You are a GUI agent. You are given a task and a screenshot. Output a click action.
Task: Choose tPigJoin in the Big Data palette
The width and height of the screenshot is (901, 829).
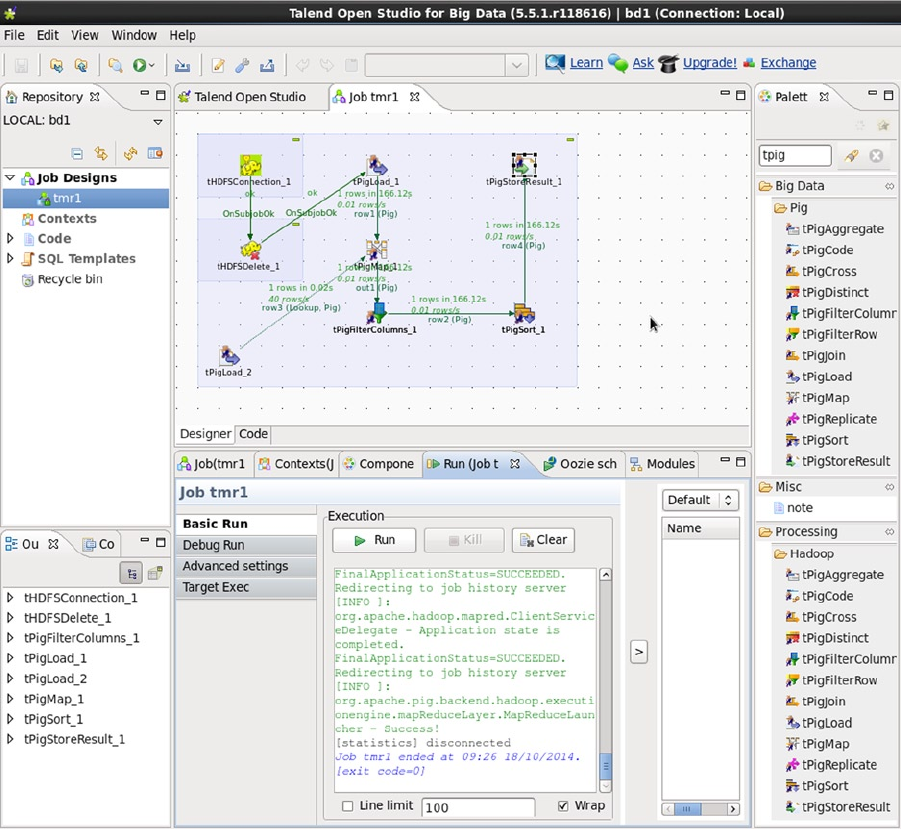coord(822,355)
